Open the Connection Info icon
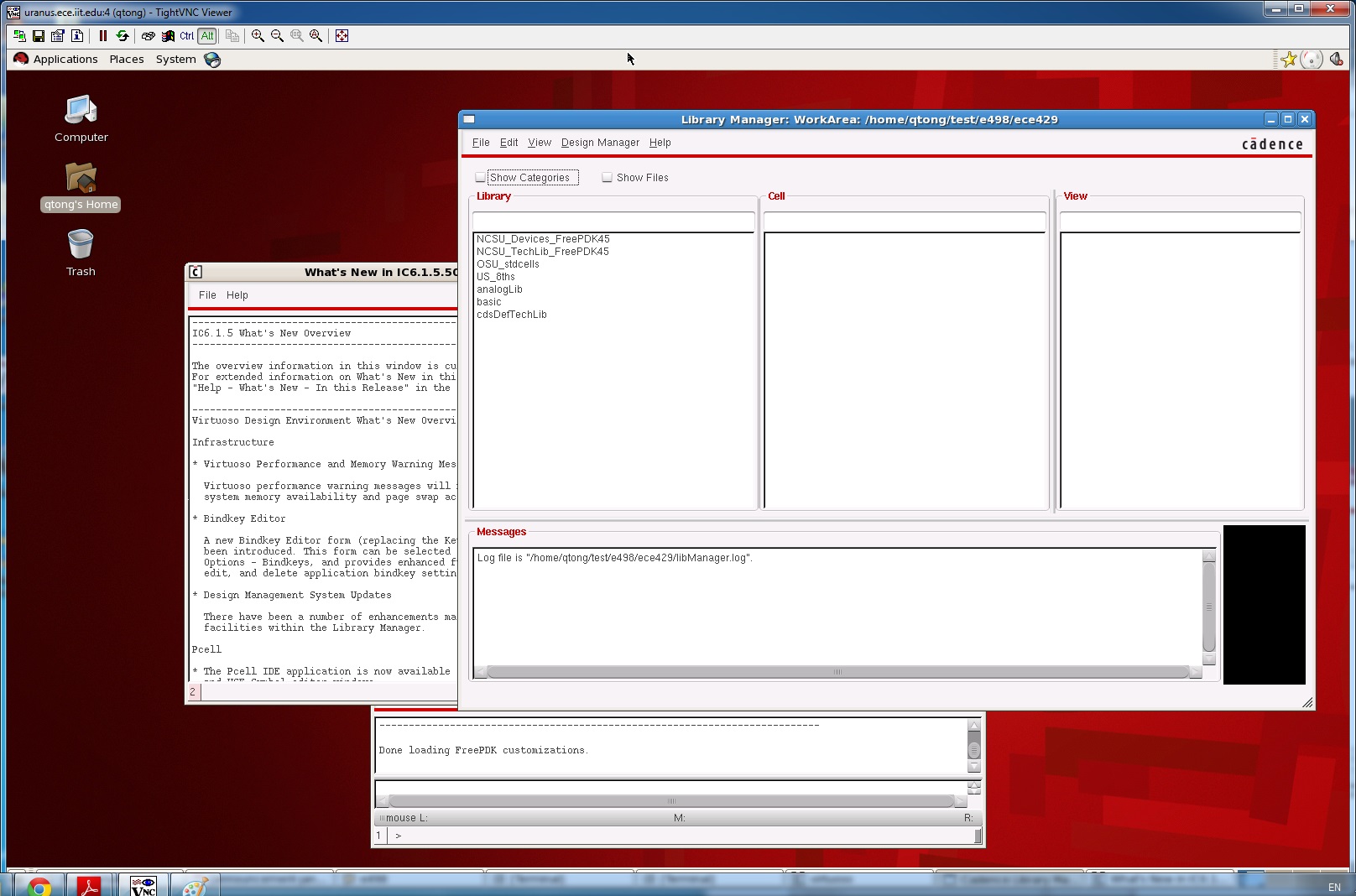Viewport: 1356px width, 896px height. coord(77,36)
